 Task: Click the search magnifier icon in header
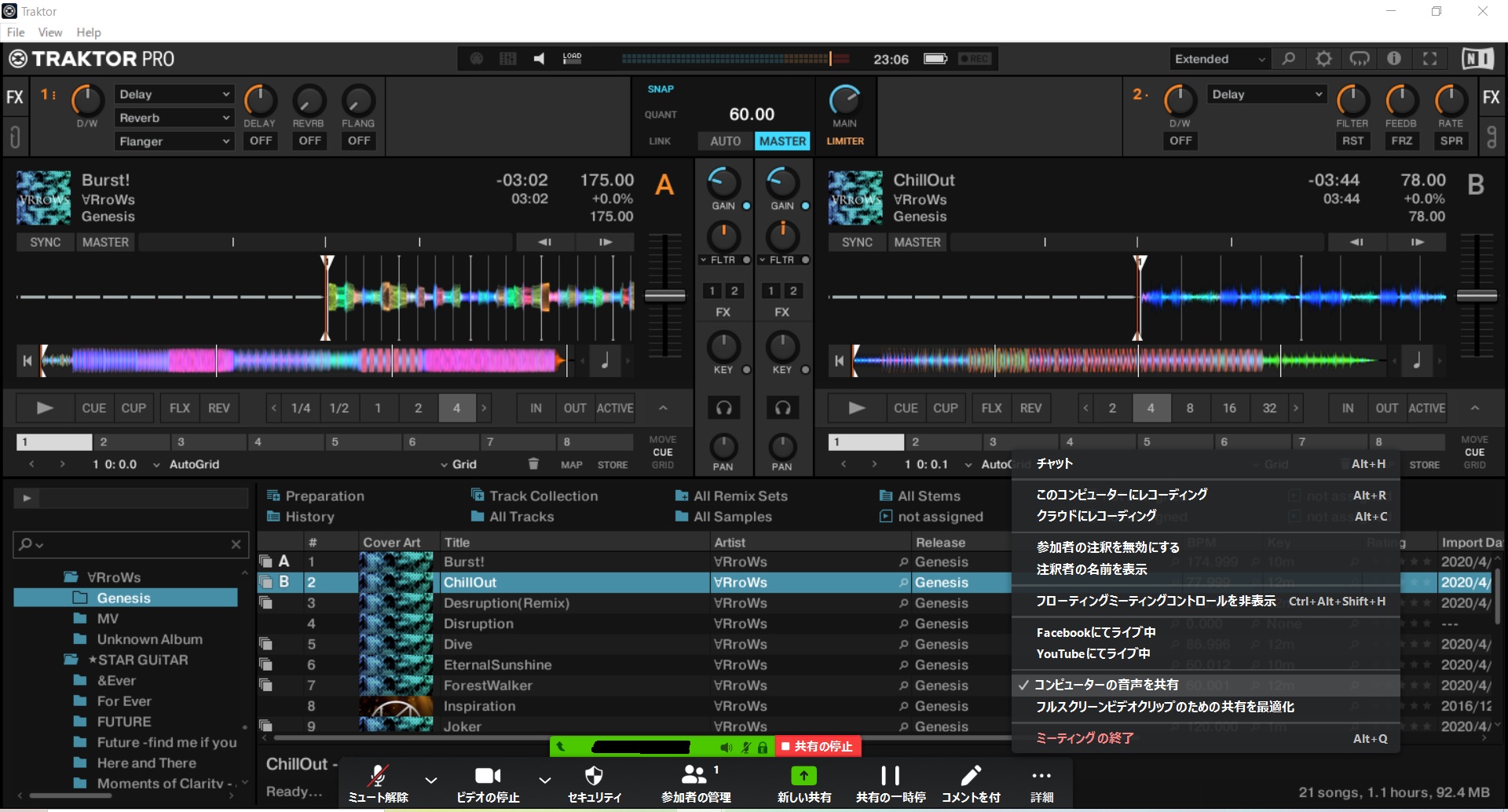click(1289, 58)
